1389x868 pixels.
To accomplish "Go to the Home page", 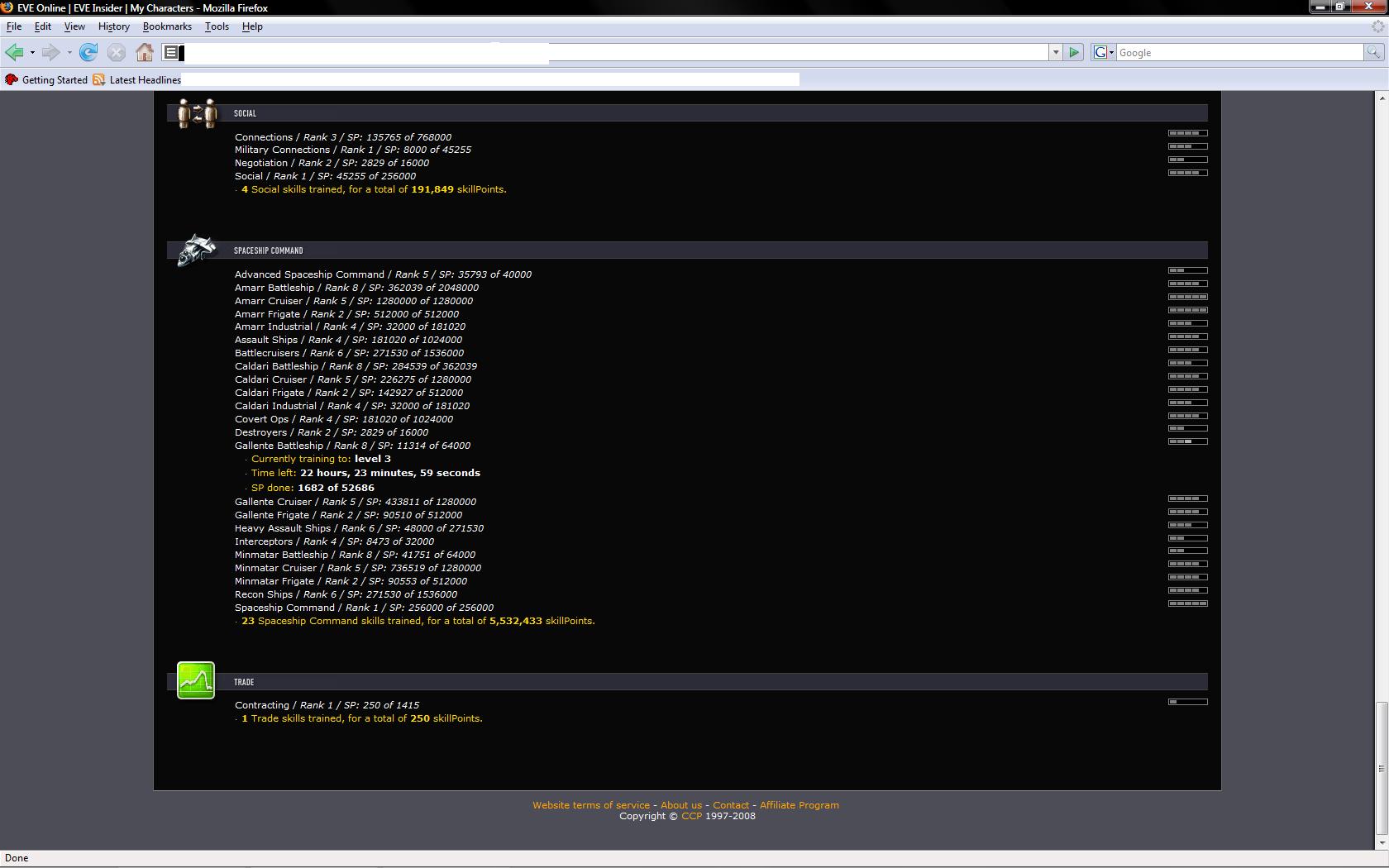I will tap(145, 53).
